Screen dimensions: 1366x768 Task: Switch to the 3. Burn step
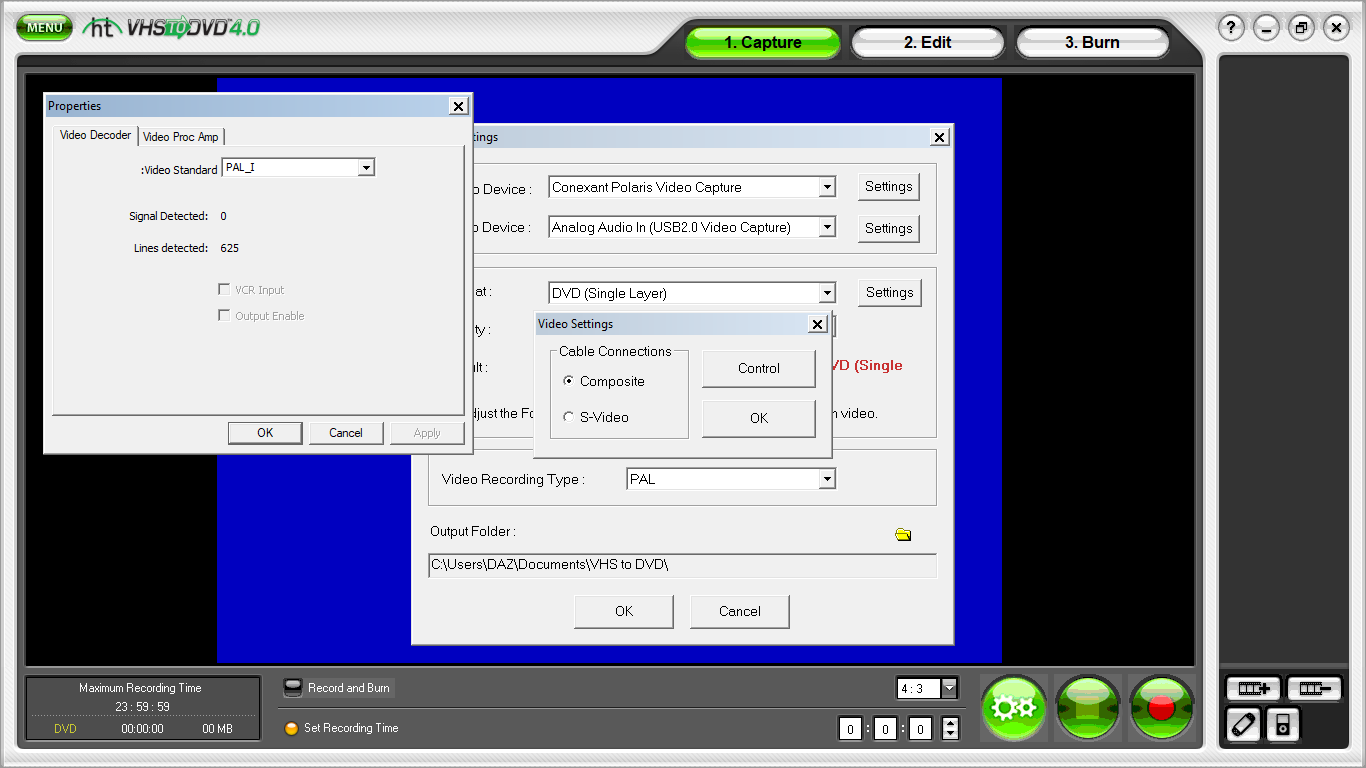[1092, 42]
